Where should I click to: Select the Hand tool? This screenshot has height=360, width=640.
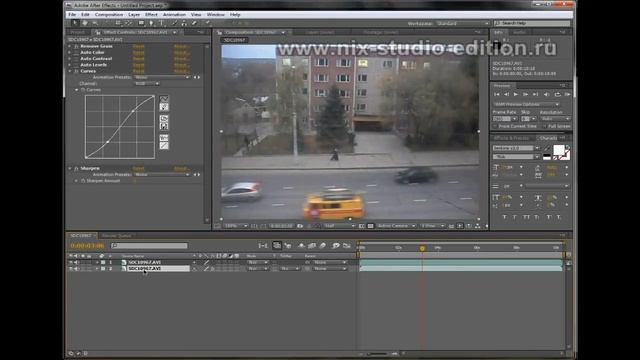tap(85, 23)
